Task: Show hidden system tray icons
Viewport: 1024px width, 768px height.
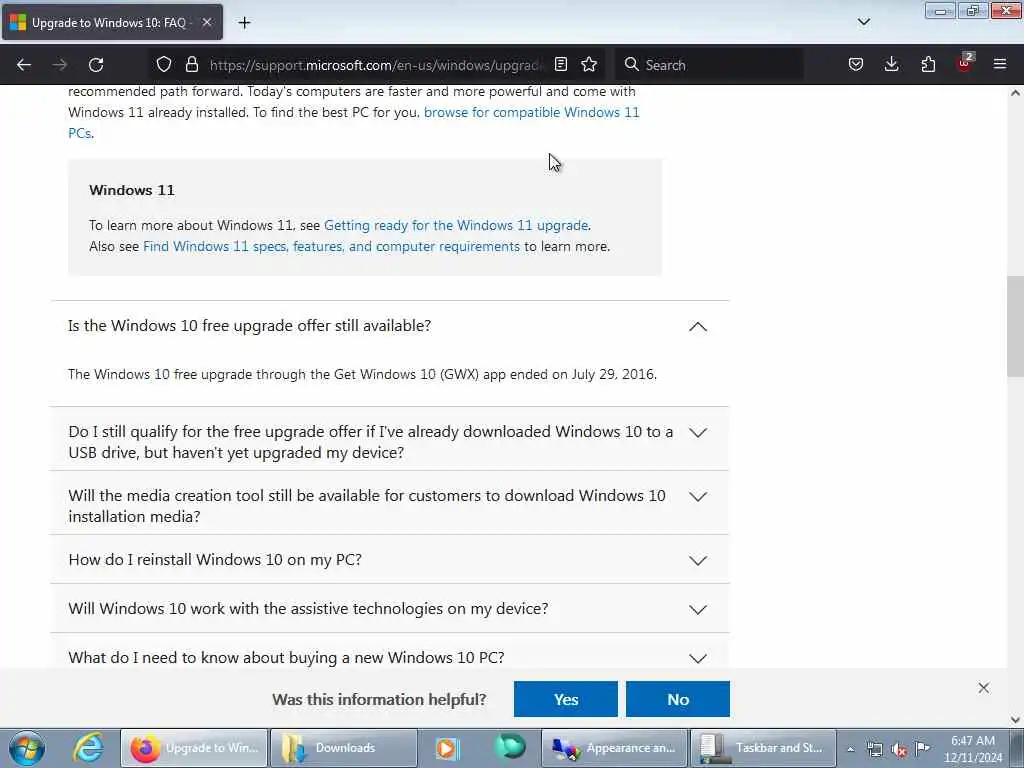Action: 850,749
